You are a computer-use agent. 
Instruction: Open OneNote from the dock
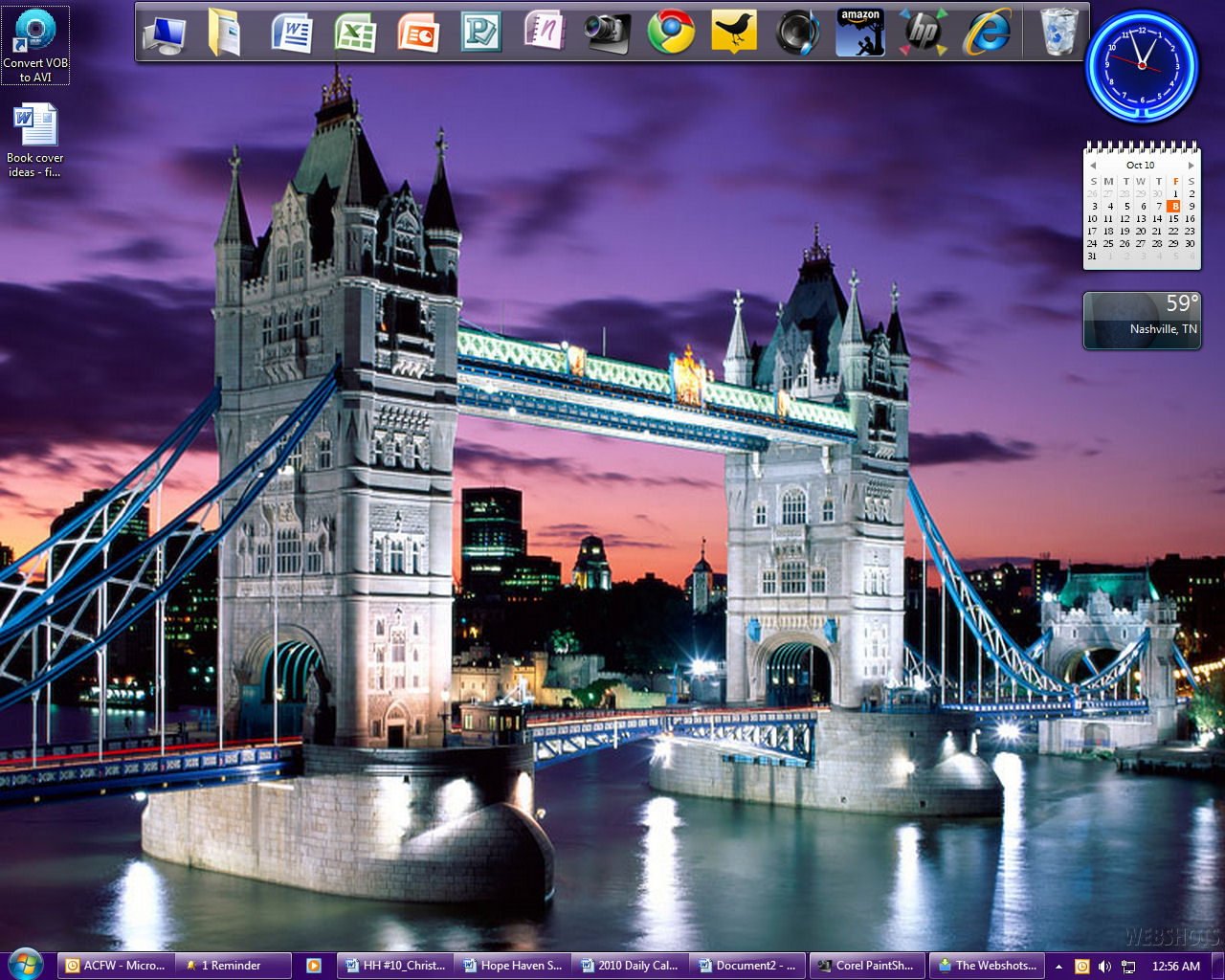544,32
